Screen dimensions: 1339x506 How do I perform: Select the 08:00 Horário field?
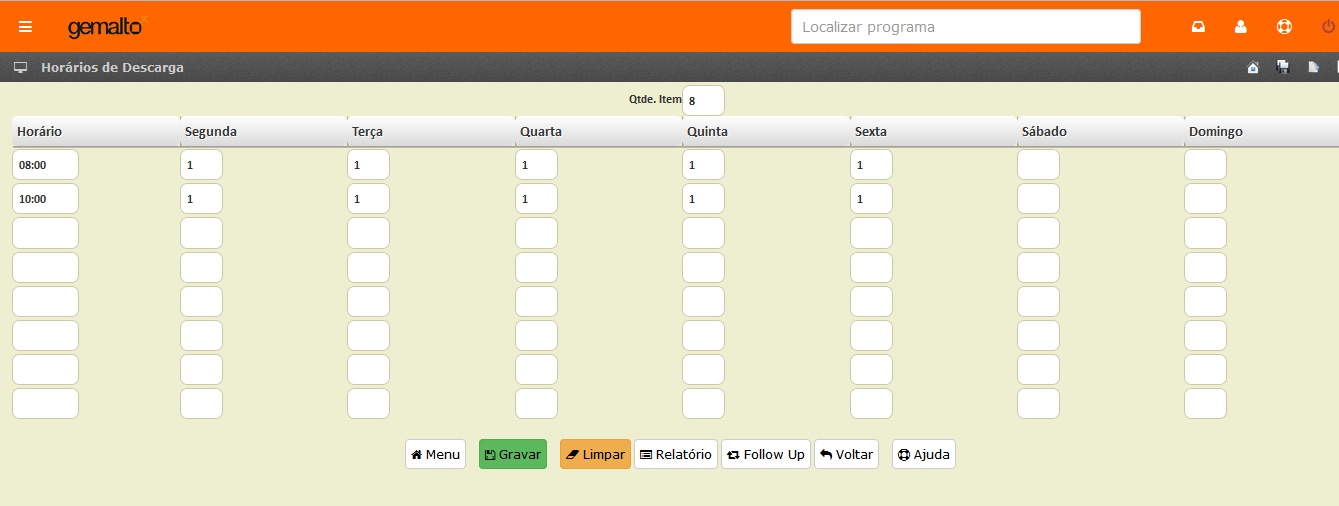coord(45,165)
